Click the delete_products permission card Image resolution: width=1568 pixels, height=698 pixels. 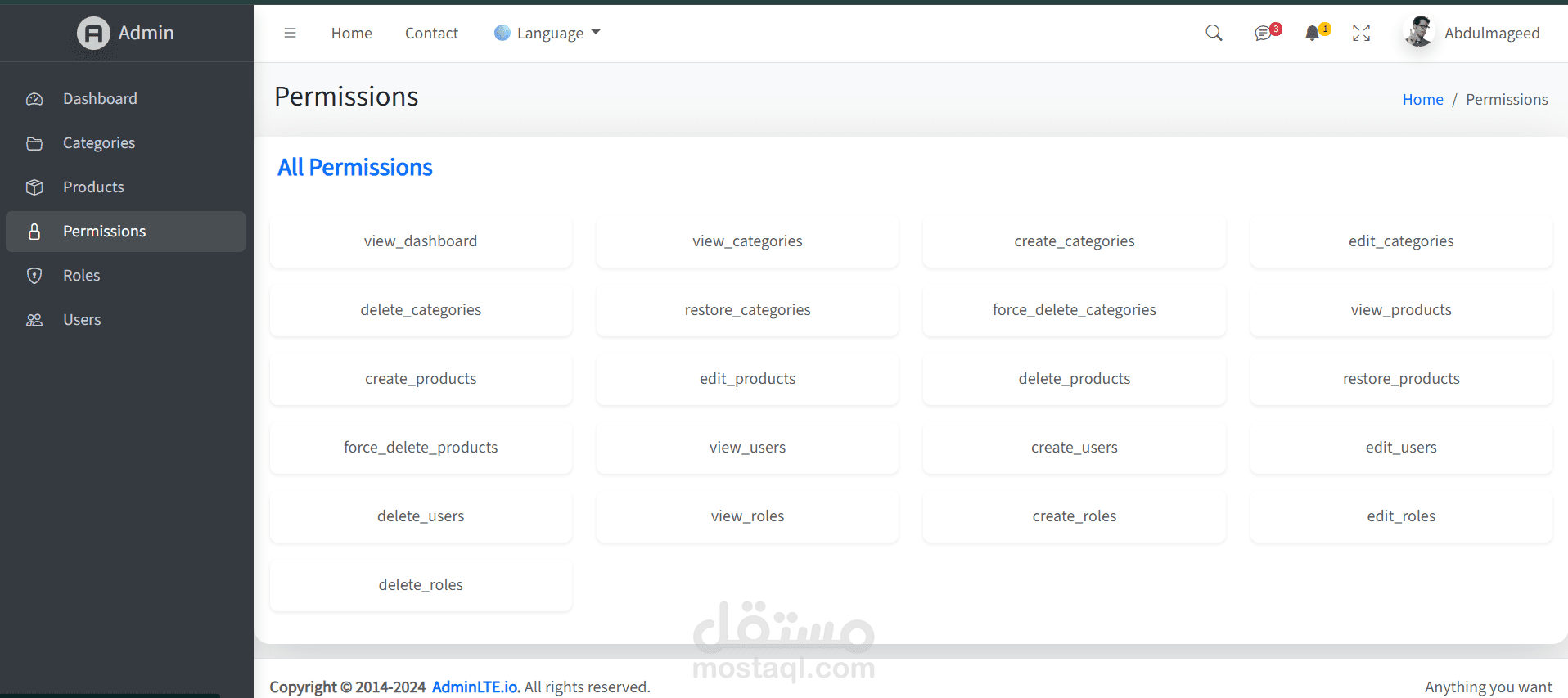pyautogui.click(x=1075, y=379)
